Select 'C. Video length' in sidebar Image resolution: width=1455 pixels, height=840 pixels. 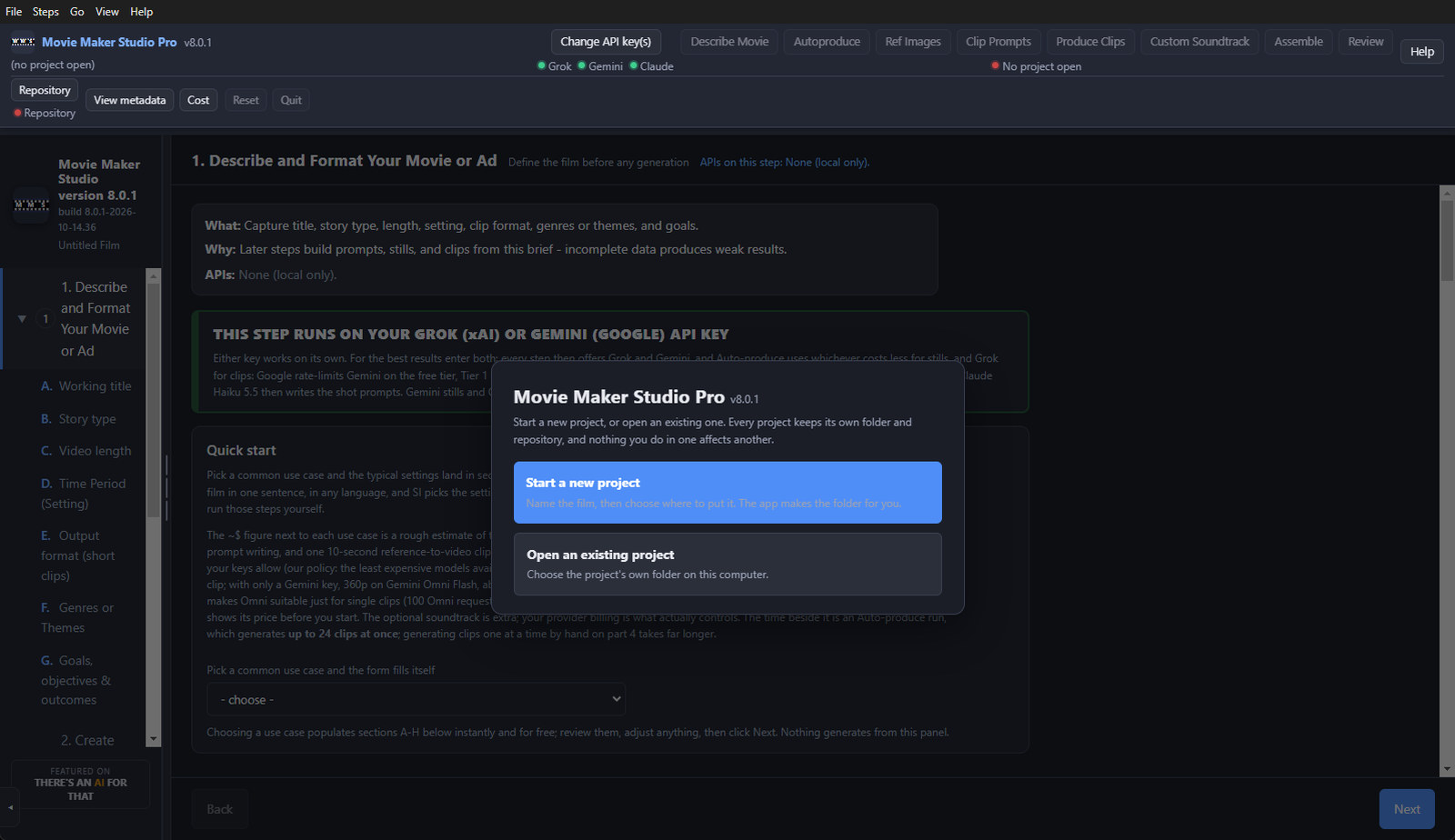coord(86,451)
